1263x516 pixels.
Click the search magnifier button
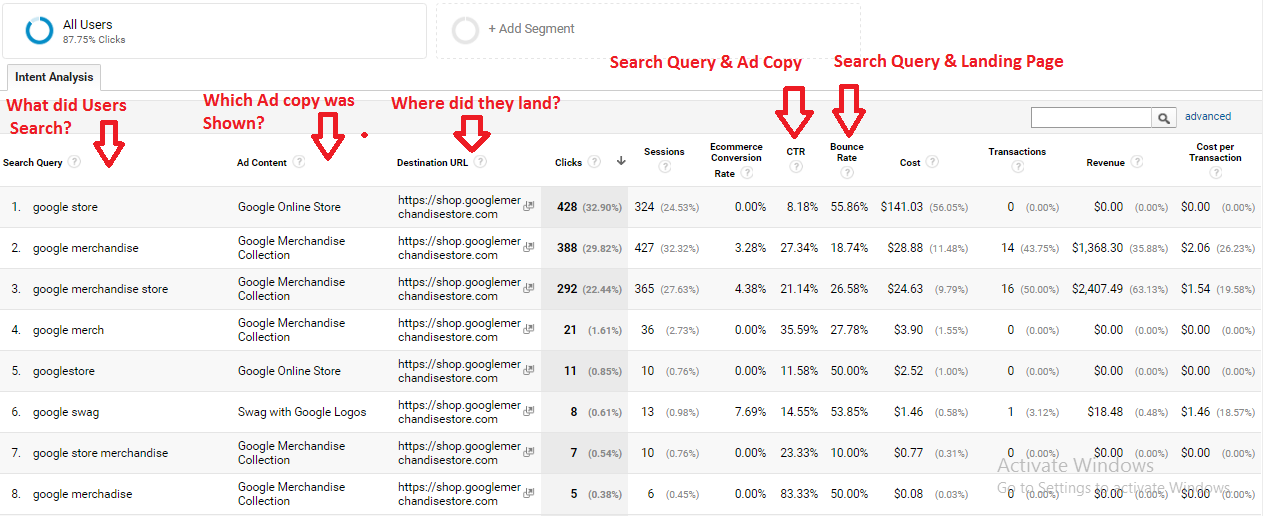[1164, 118]
